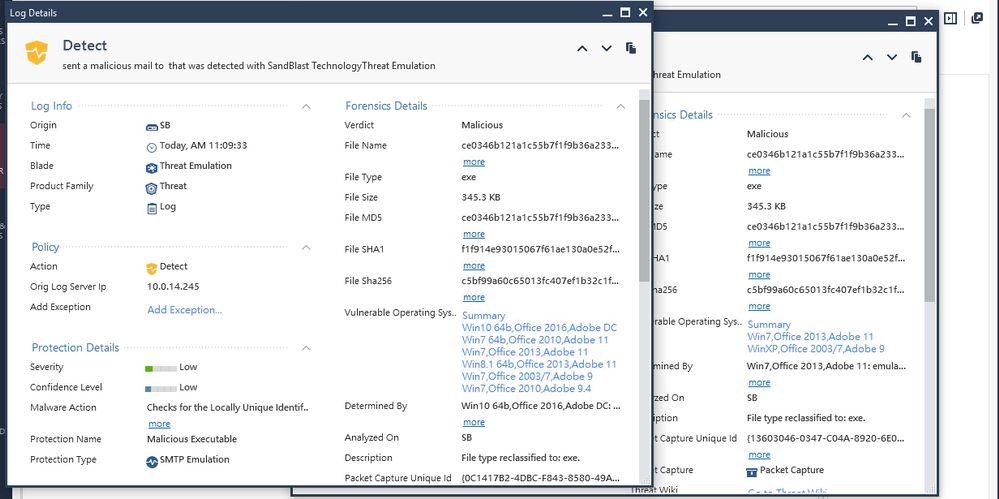Collapse Forensics Details in the front window
This screenshot has height=499, width=999.
coord(621,106)
